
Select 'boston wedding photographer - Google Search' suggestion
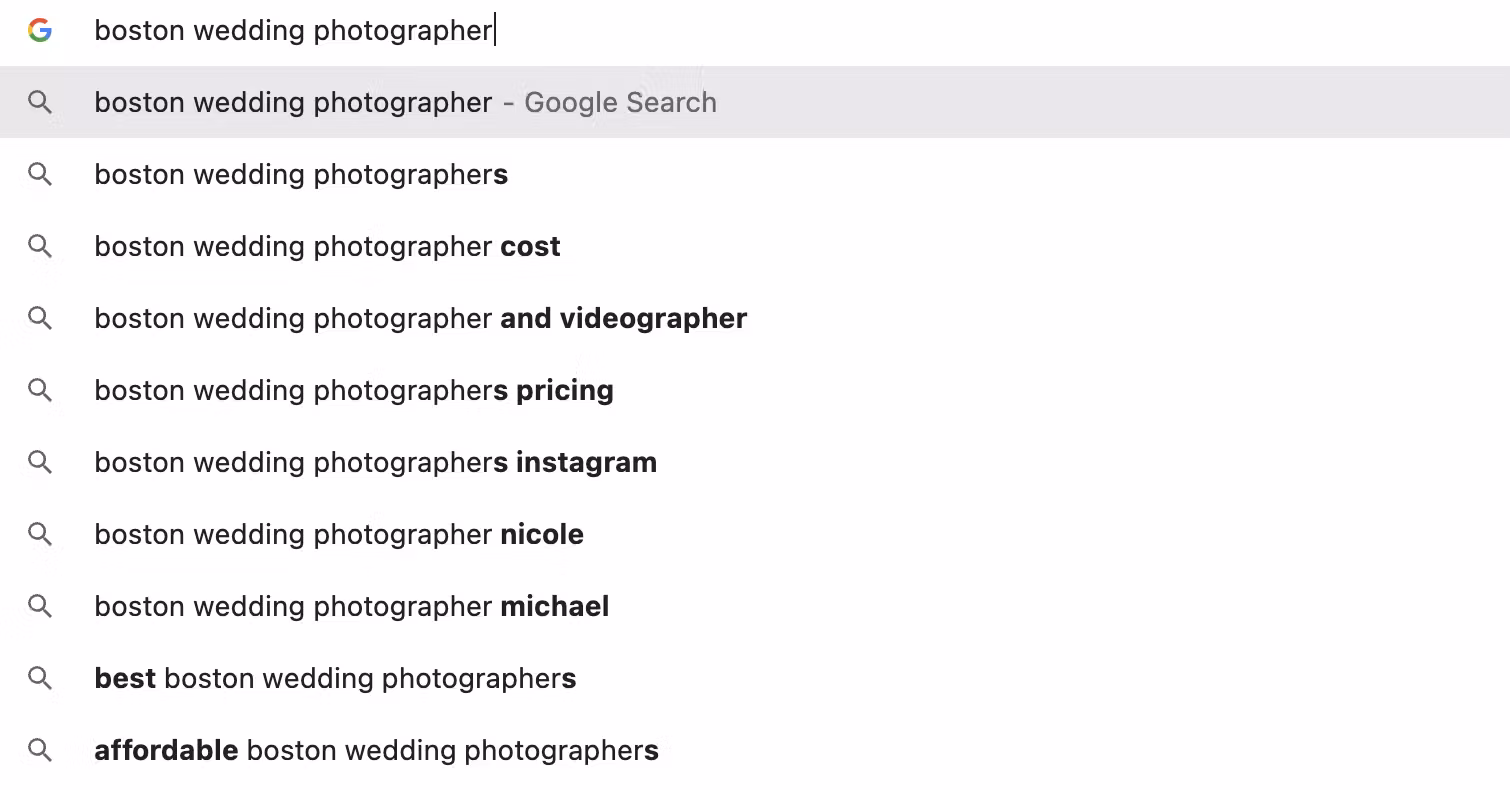[x=405, y=102]
